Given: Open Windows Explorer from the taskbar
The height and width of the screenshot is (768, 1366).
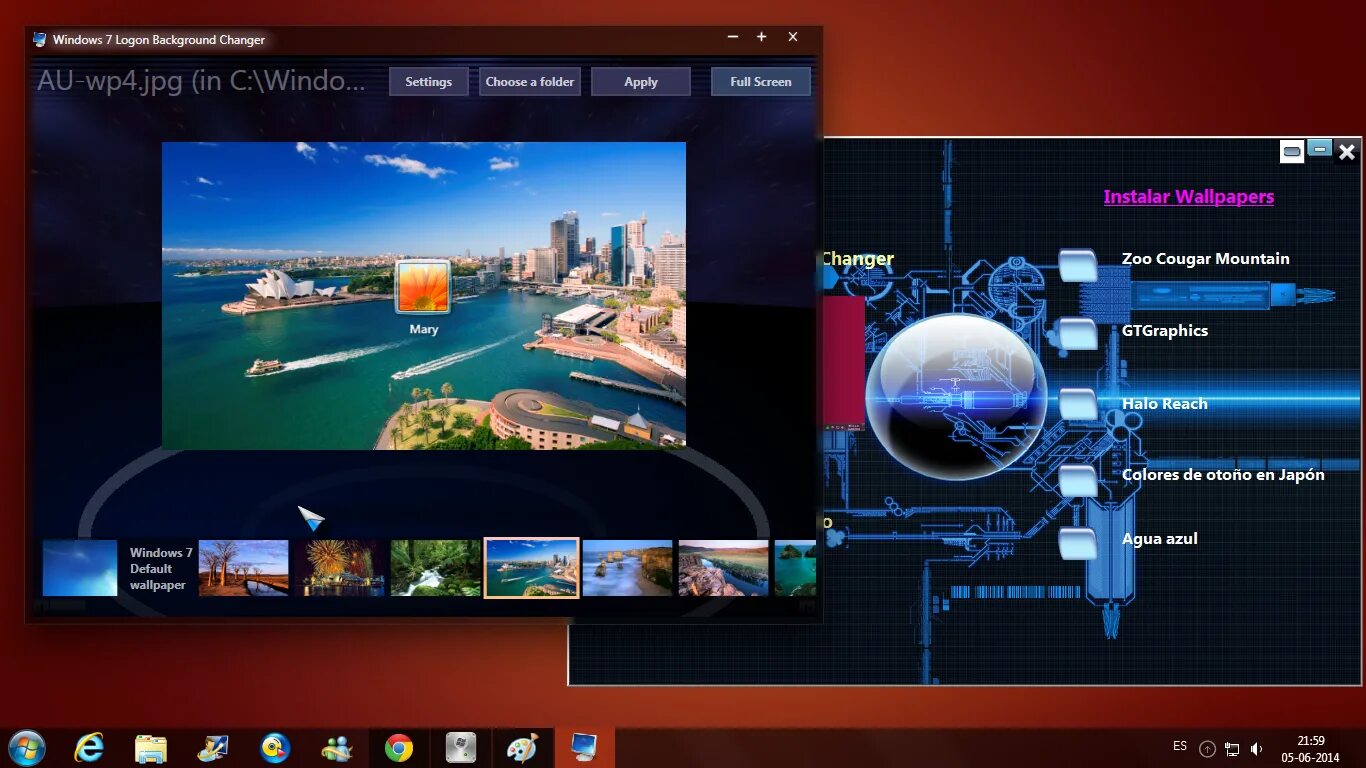Looking at the screenshot, I should 151,748.
